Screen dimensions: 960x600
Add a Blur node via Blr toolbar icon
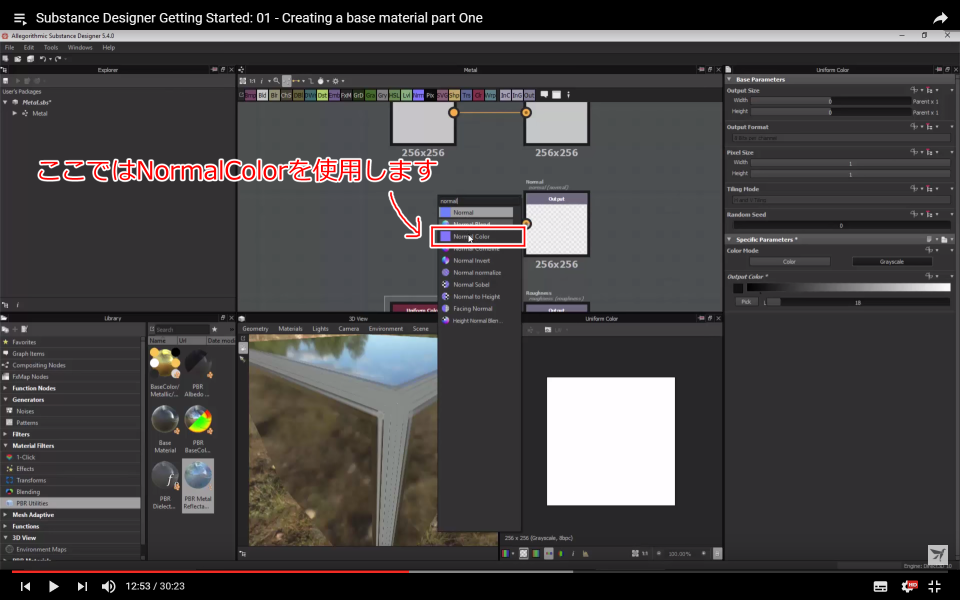(274, 96)
